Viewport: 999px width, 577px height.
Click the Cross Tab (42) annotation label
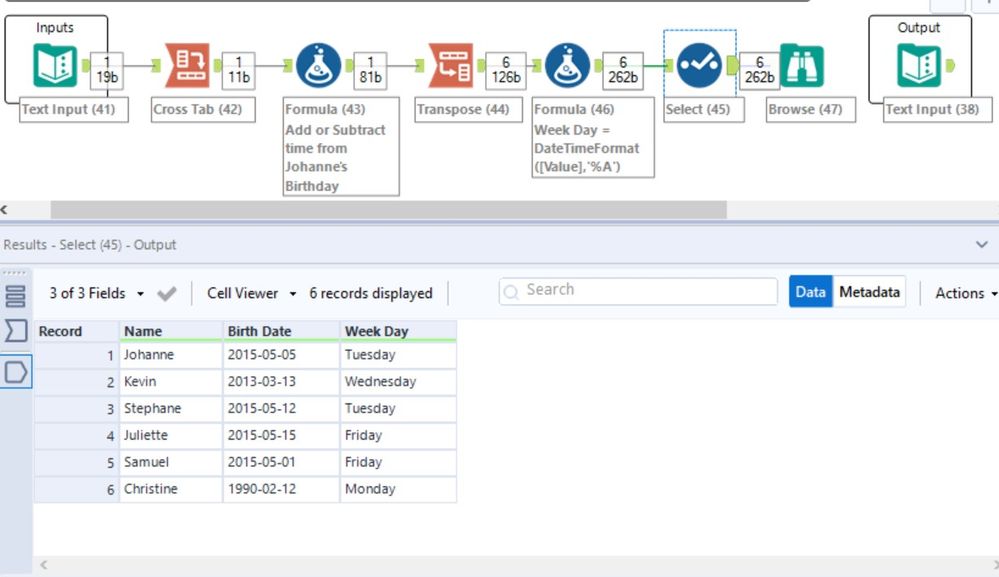point(203,110)
